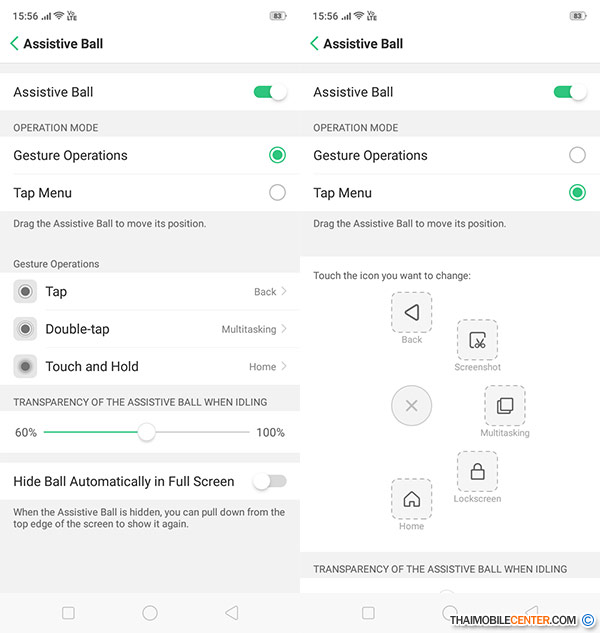The height and width of the screenshot is (633, 600).
Task: Toggle Hide Ball Automatically in Full Screen
Action: (269, 481)
